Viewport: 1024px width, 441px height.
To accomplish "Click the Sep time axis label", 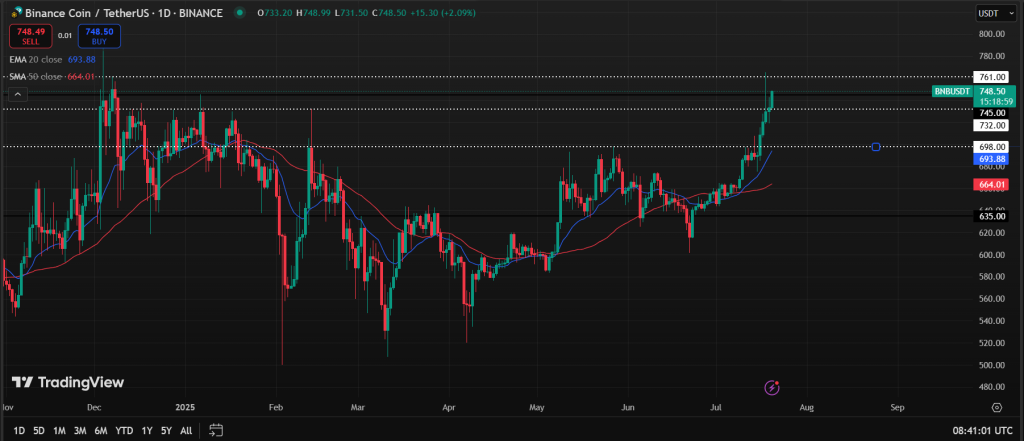I will click(897, 408).
